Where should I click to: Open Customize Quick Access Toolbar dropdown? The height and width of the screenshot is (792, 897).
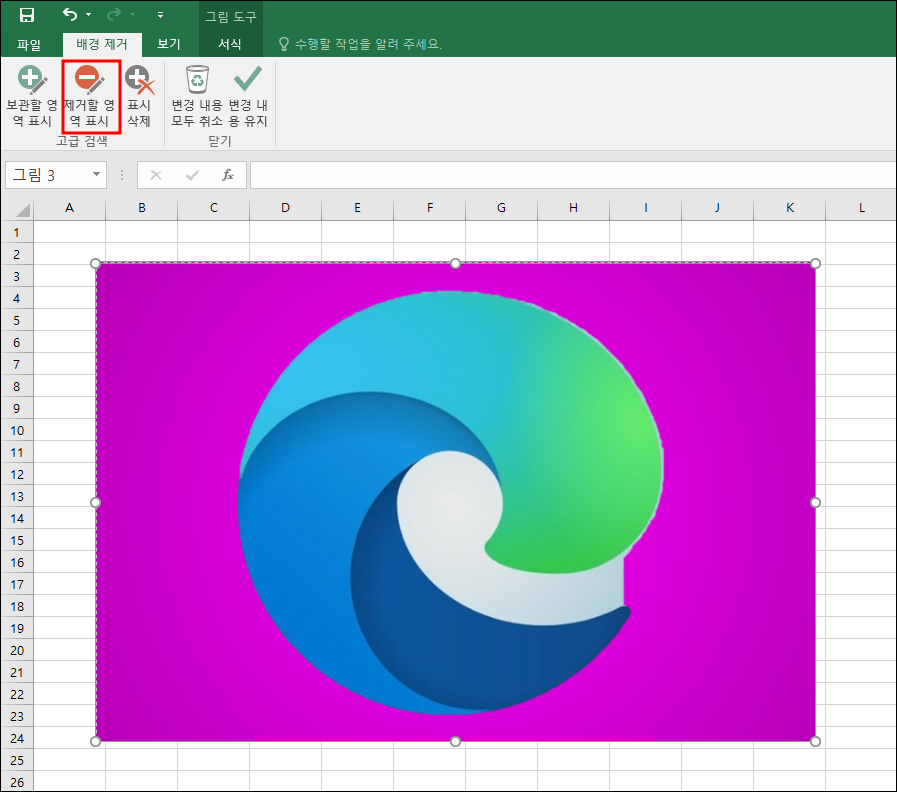[x=161, y=15]
